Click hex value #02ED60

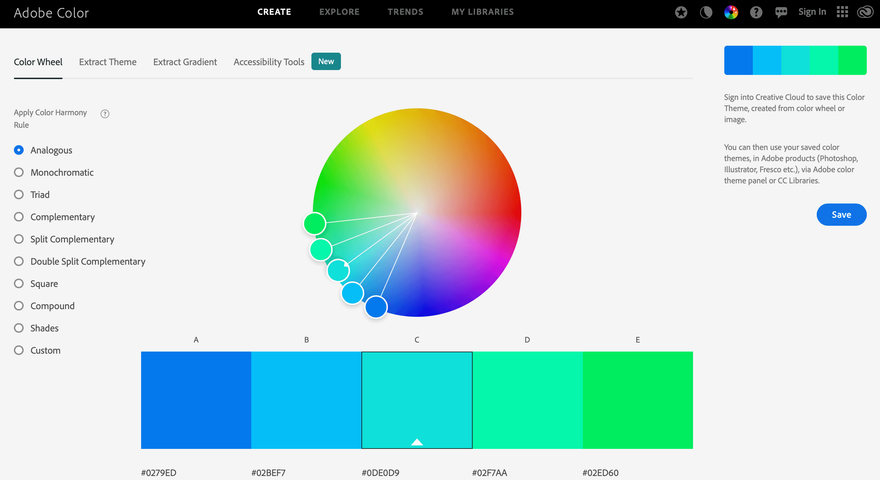(601, 473)
